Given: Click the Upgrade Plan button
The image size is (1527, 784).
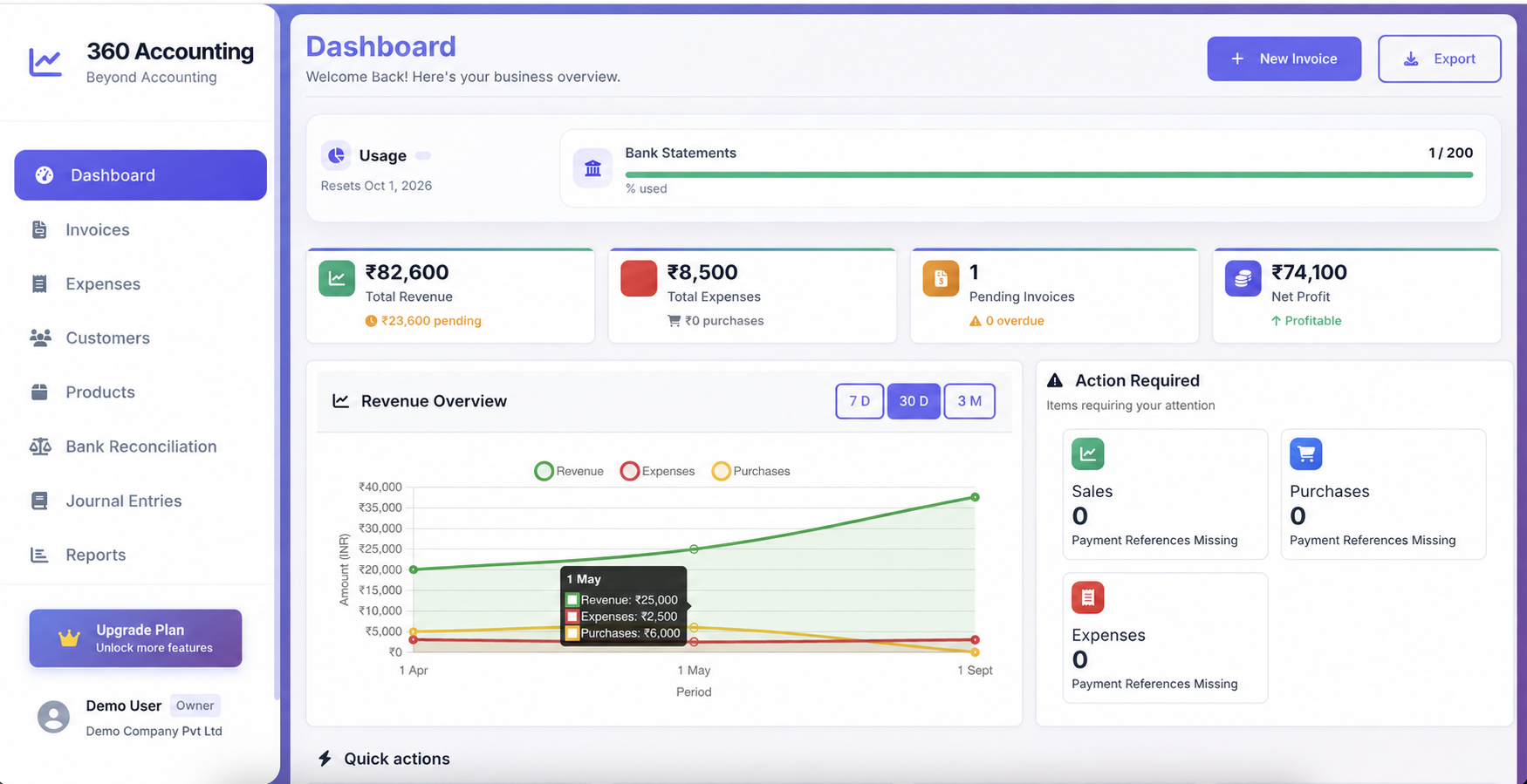Looking at the screenshot, I should [x=135, y=638].
